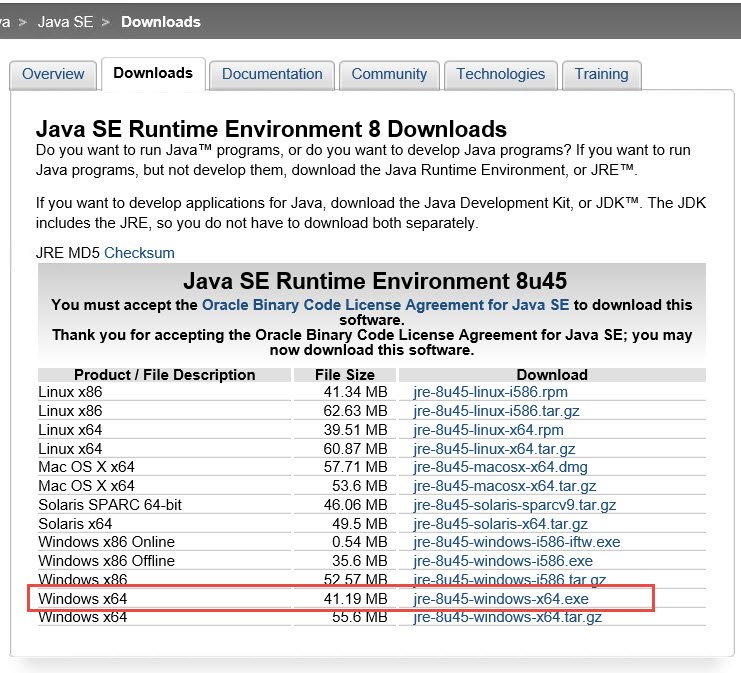Image resolution: width=741 pixels, height=673 pixels.
Task: Download jre-8u45-windows-i586.exe offline installer
Action: (503, 561)
